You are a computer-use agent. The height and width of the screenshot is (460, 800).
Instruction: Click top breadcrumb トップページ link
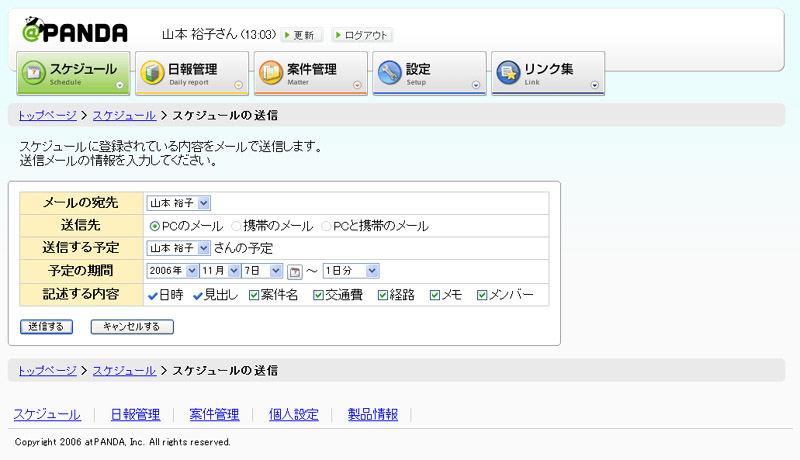[47, 115]
